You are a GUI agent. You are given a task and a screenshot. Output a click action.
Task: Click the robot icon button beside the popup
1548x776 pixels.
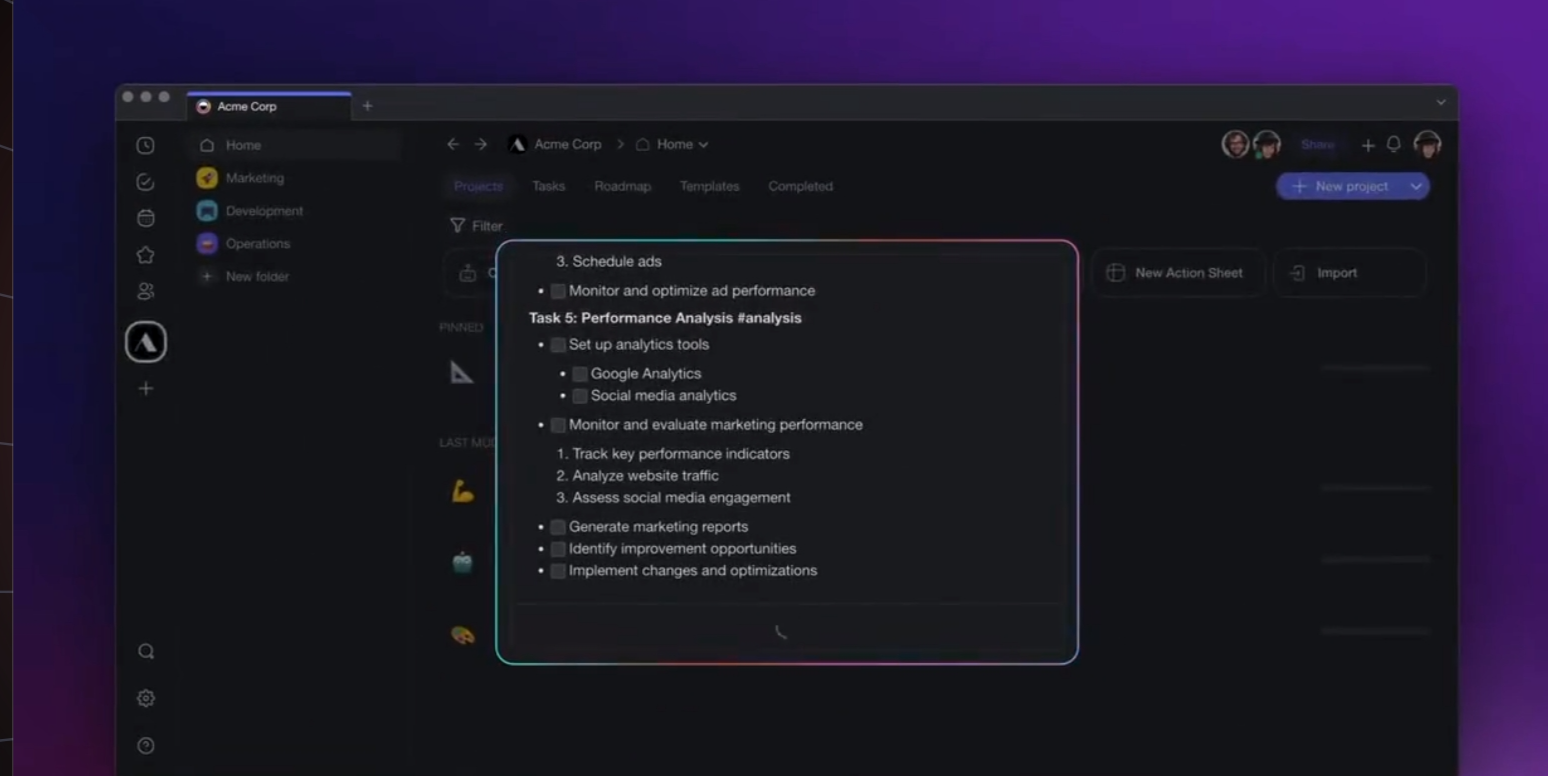468,273
